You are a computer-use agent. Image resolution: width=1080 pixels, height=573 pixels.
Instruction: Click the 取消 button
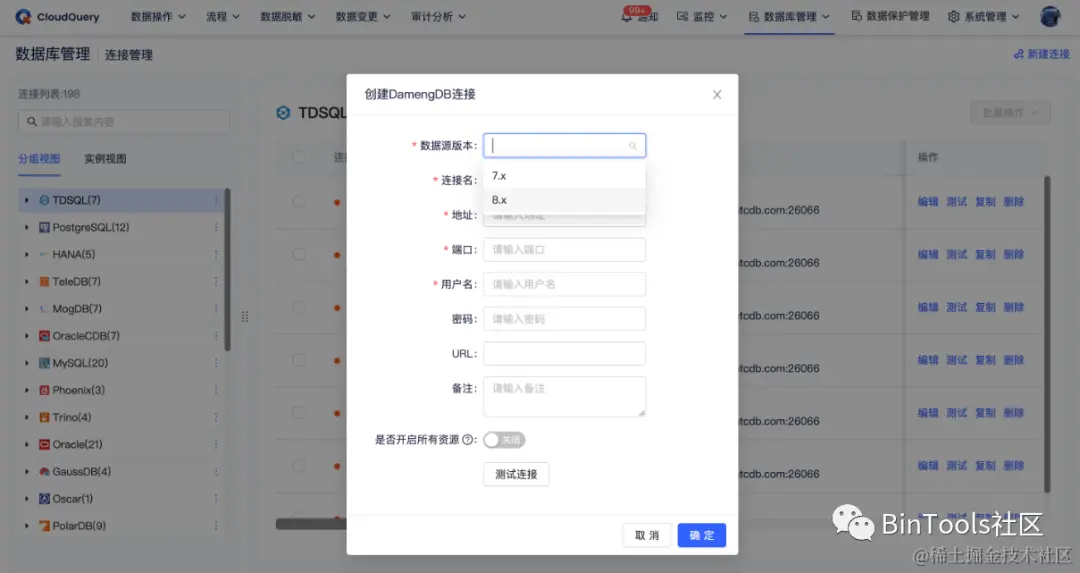(x=647, y=535)
